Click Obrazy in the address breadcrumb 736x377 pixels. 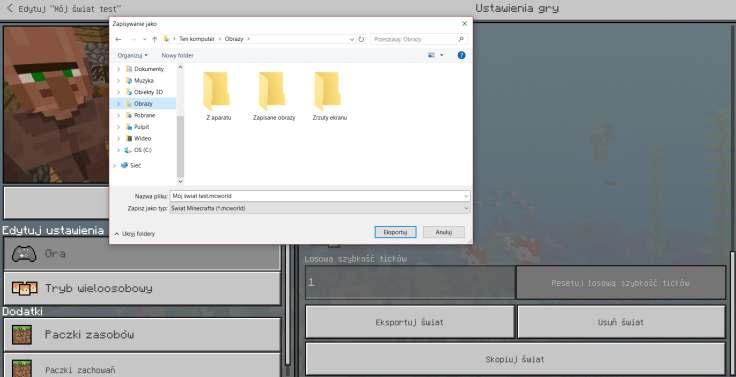234,39
